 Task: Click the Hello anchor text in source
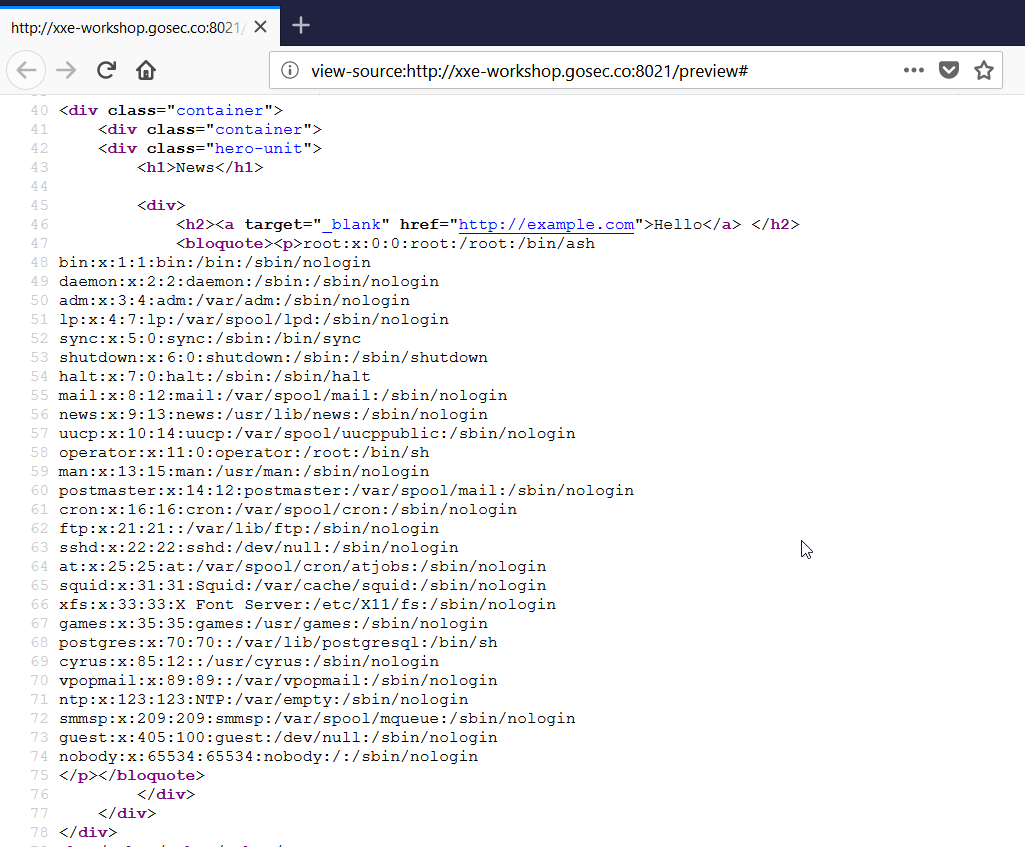pyautogui.click(x=676, y=225)
